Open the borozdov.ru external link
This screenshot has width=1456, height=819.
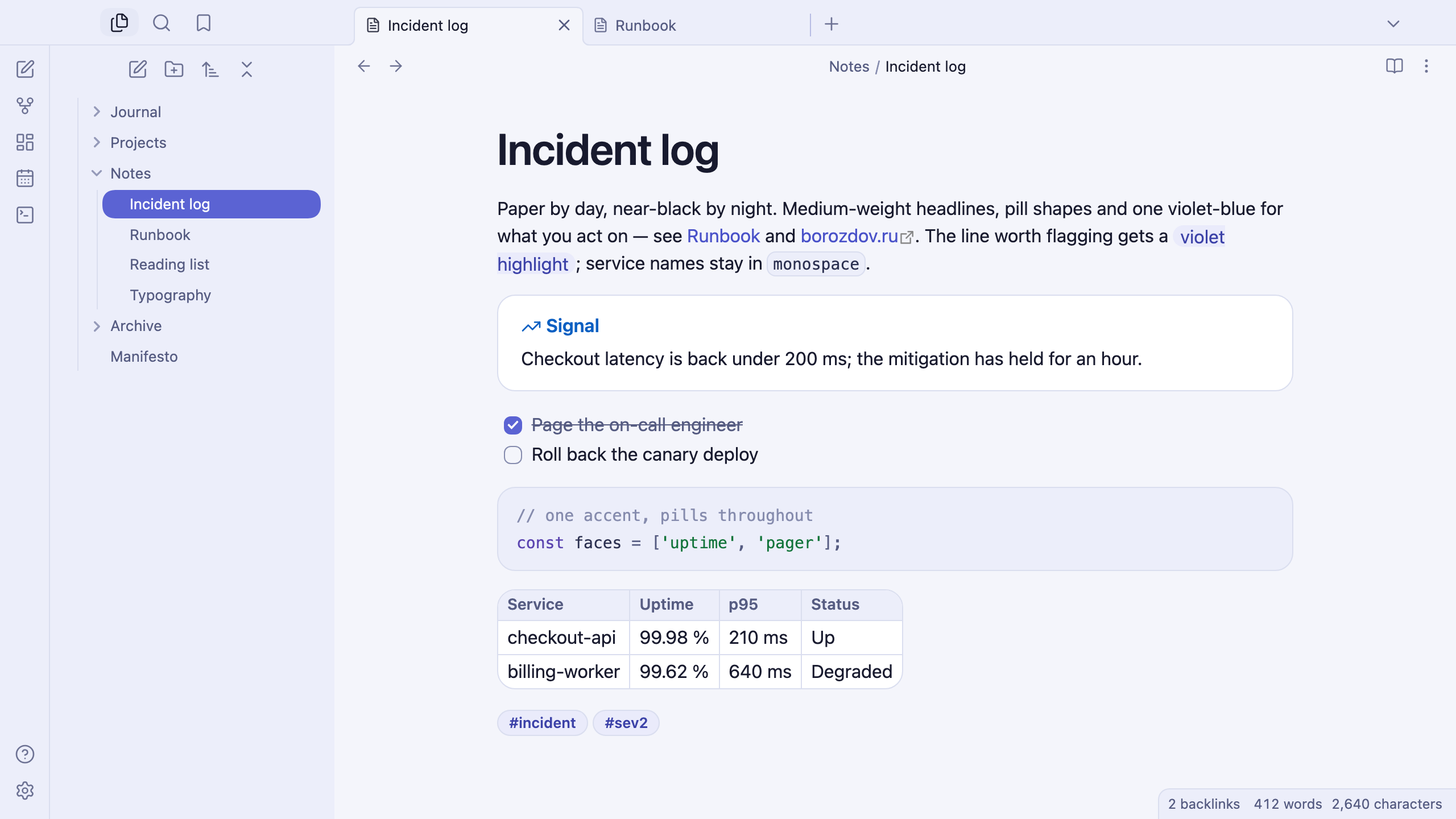[857, 236]
